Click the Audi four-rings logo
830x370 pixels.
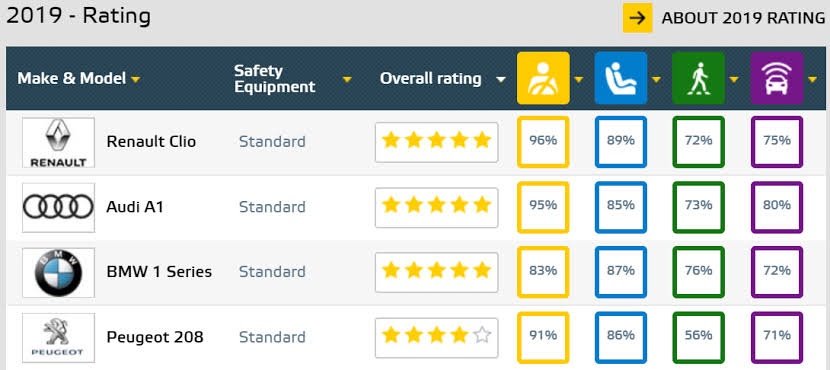[58, 207]
